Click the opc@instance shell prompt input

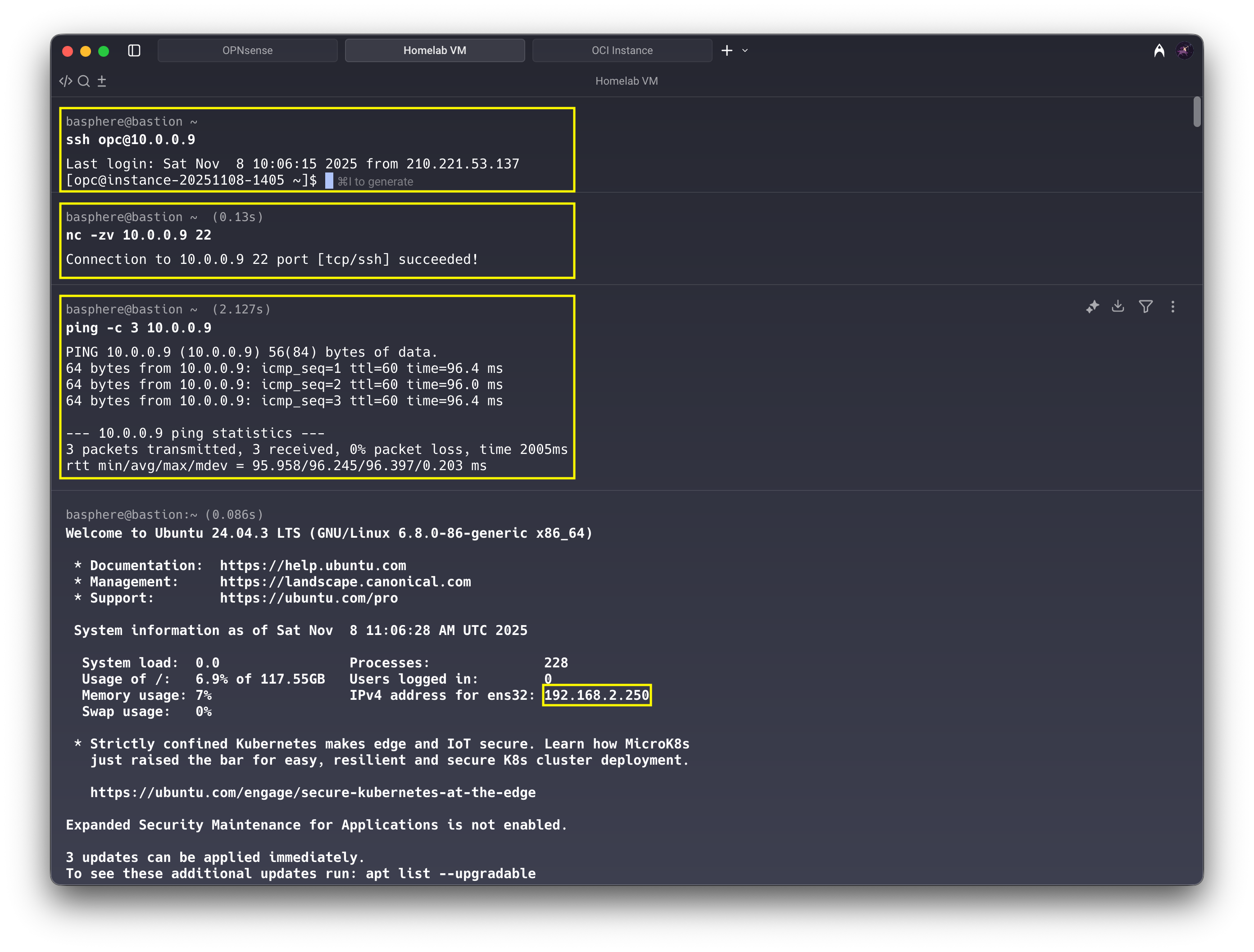(x=329, y=181)
